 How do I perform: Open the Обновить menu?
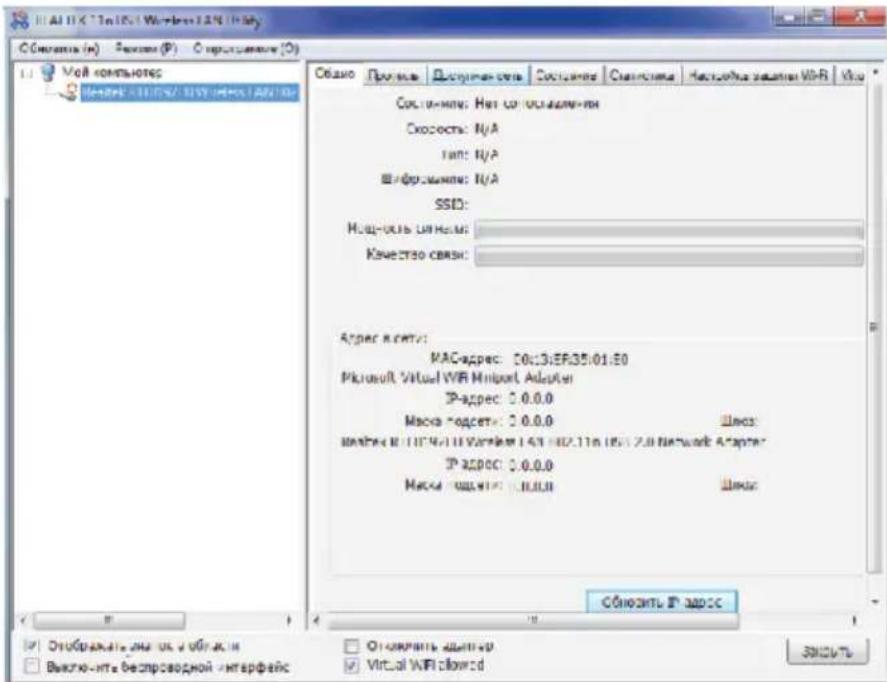(59, 49)
